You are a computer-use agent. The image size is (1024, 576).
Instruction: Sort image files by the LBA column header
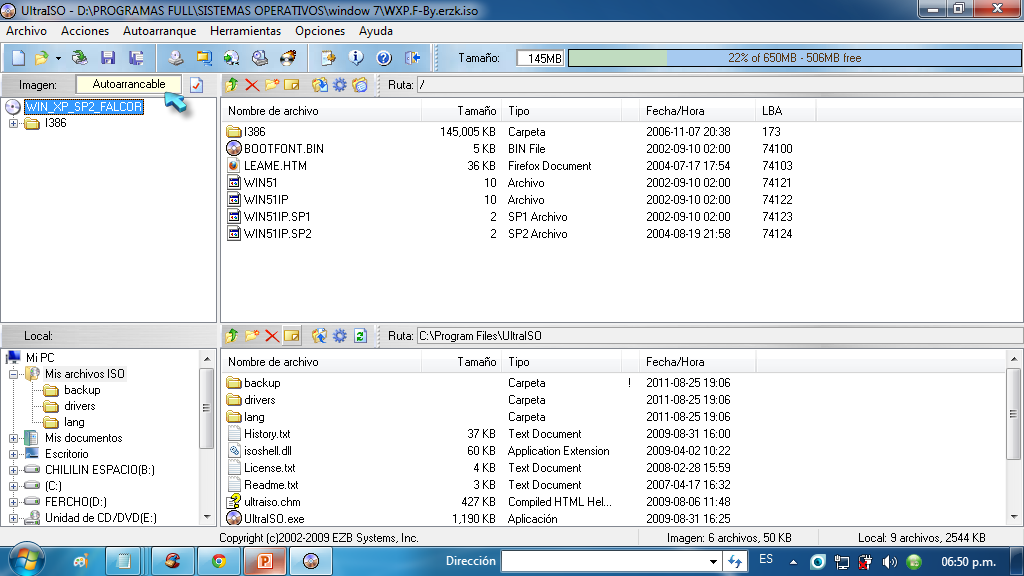point(786,111)
